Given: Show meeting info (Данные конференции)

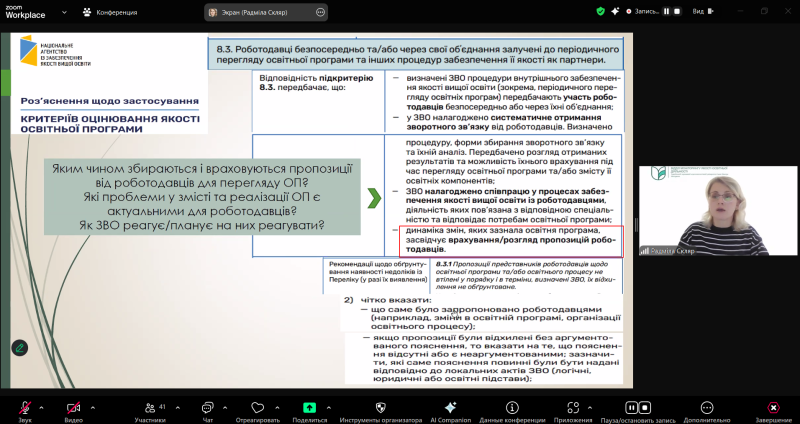Looking at the screenshot, I should 512,411.
